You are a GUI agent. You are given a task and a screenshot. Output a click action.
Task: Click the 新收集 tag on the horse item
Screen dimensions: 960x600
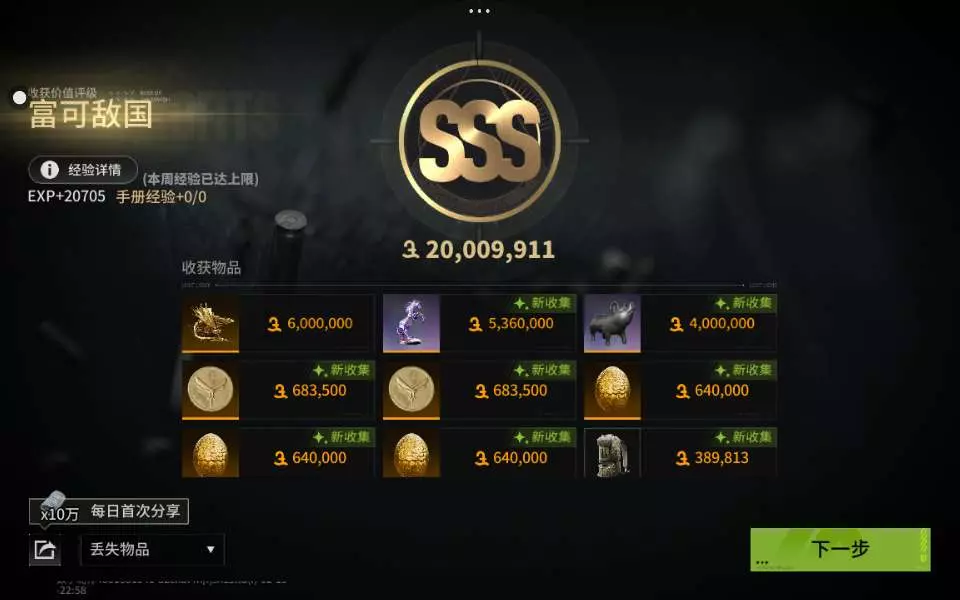[543, 303]
